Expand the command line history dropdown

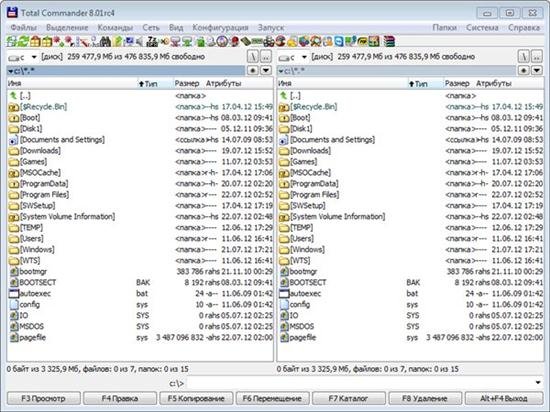(x=538, y=383)
